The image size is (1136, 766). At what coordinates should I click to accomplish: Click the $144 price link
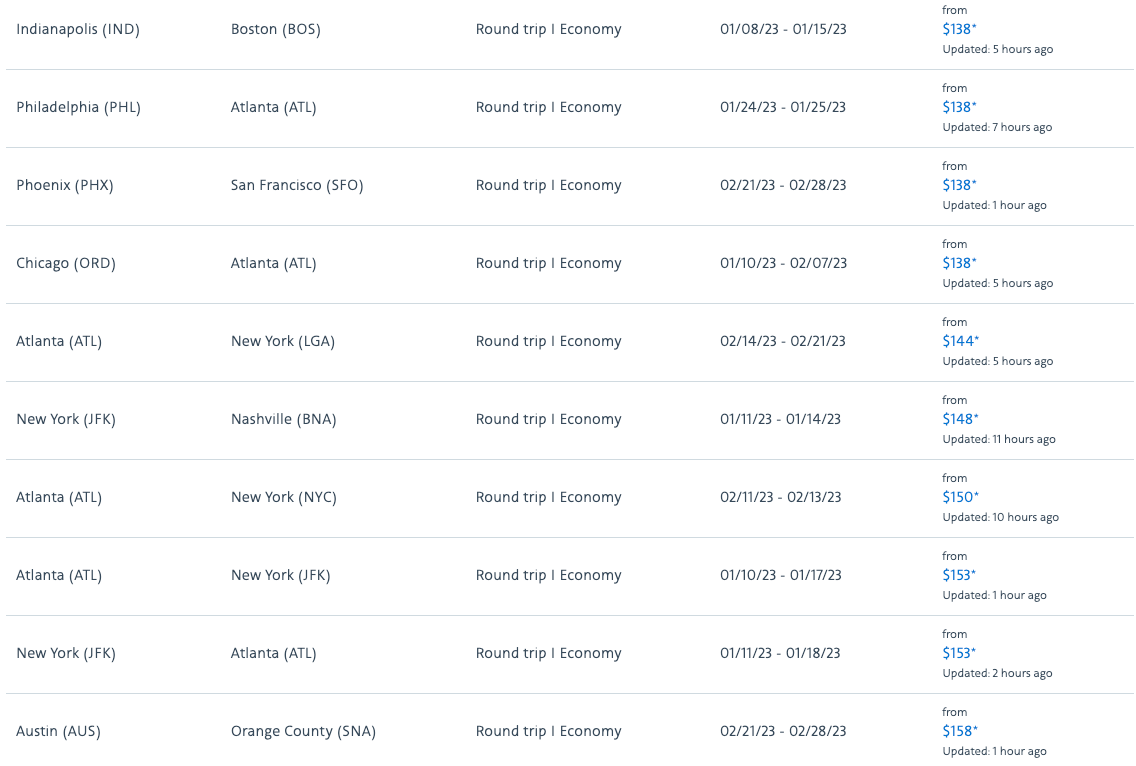pyautogui.click(x=959, y=341)
